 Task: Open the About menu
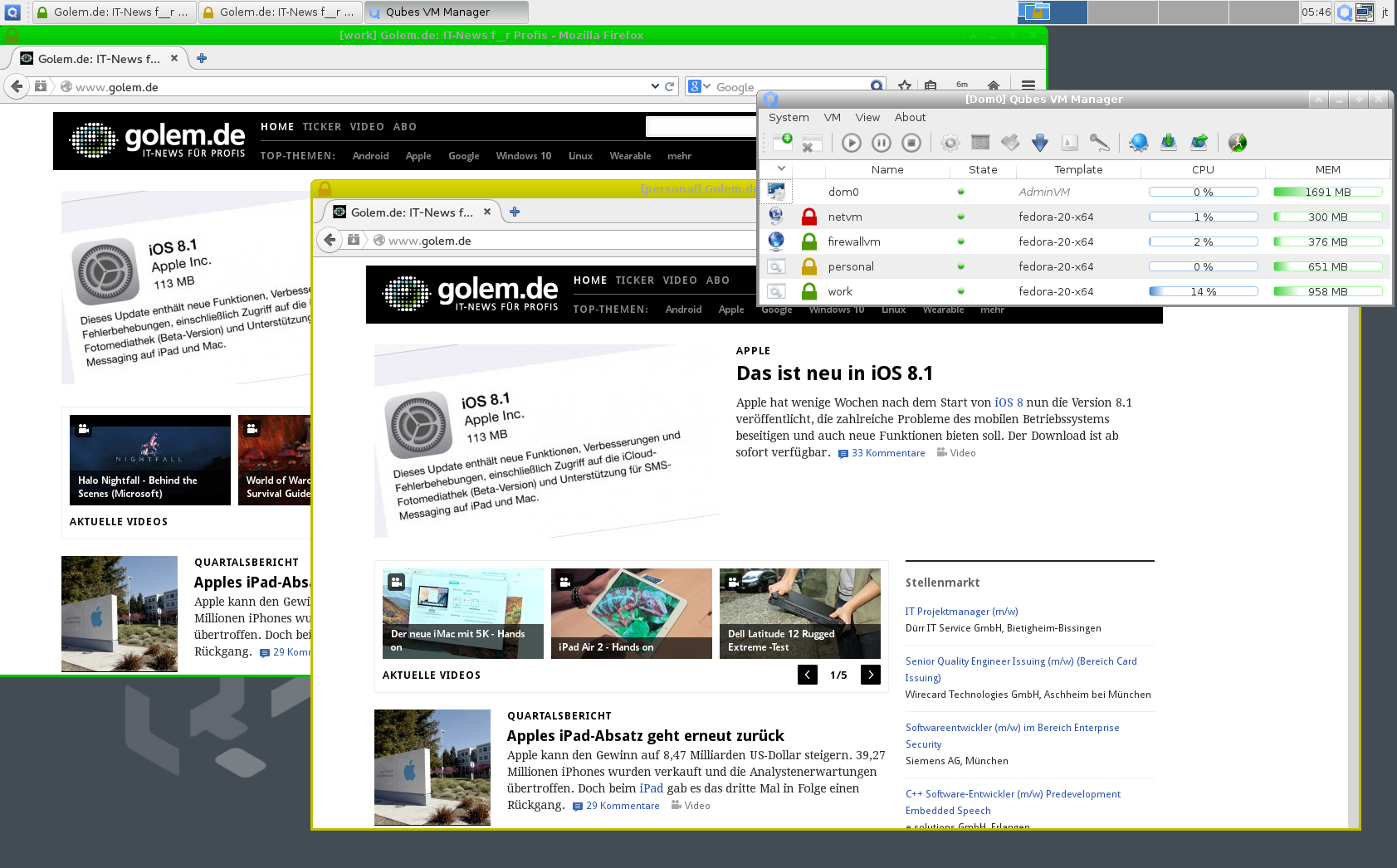tap(910, 117)
